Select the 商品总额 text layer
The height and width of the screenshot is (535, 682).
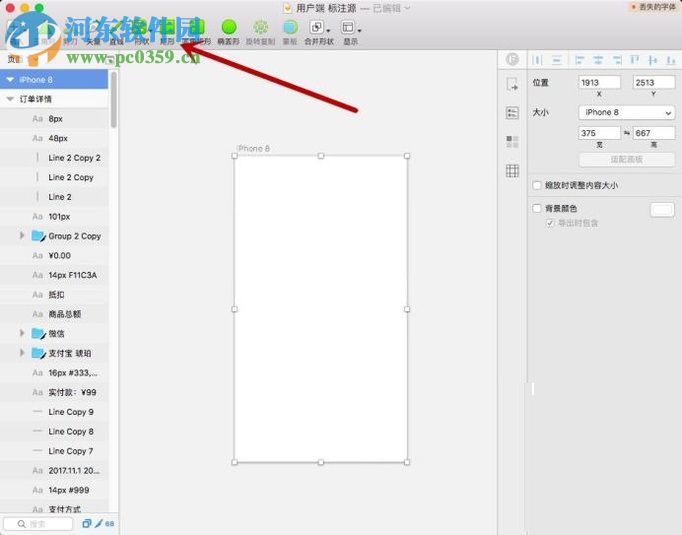(54, 314)
